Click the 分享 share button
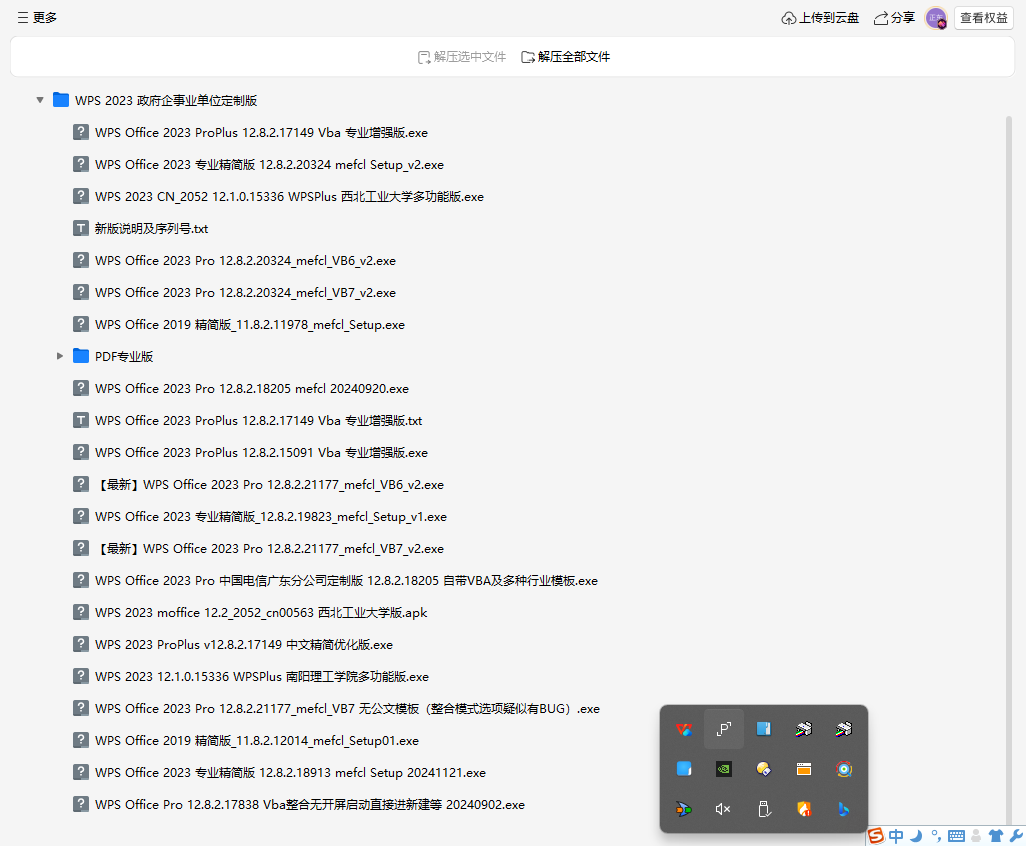The width and height of the screenshot is (1026, 846). coord(894,18)
